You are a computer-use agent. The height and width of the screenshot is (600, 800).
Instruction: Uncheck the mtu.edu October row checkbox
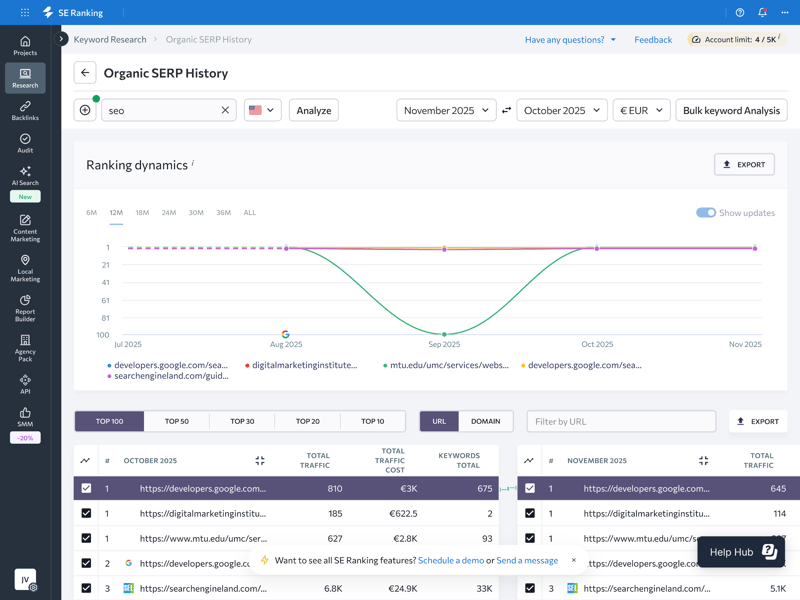86,538
